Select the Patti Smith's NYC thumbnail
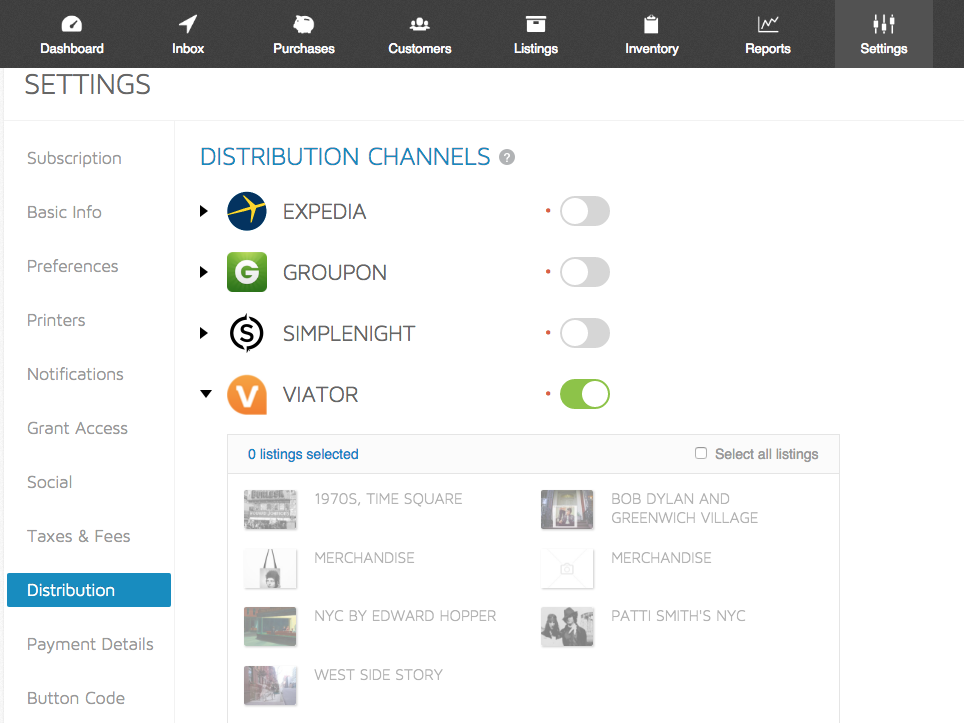The height and width of the screenshot is (723, 964). (567, 627)
